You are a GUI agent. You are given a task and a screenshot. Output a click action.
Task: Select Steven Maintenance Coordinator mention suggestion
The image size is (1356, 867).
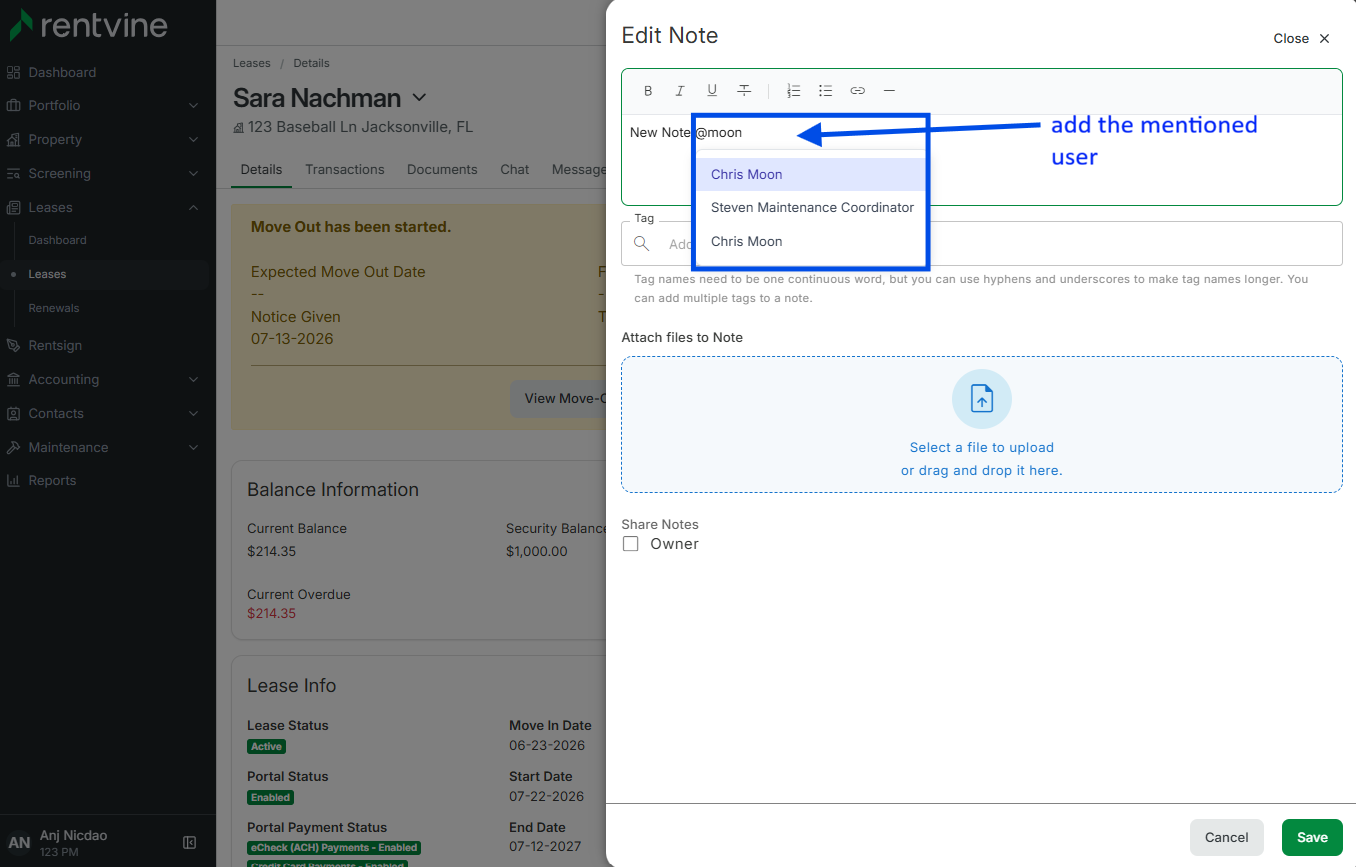(810, 207)
